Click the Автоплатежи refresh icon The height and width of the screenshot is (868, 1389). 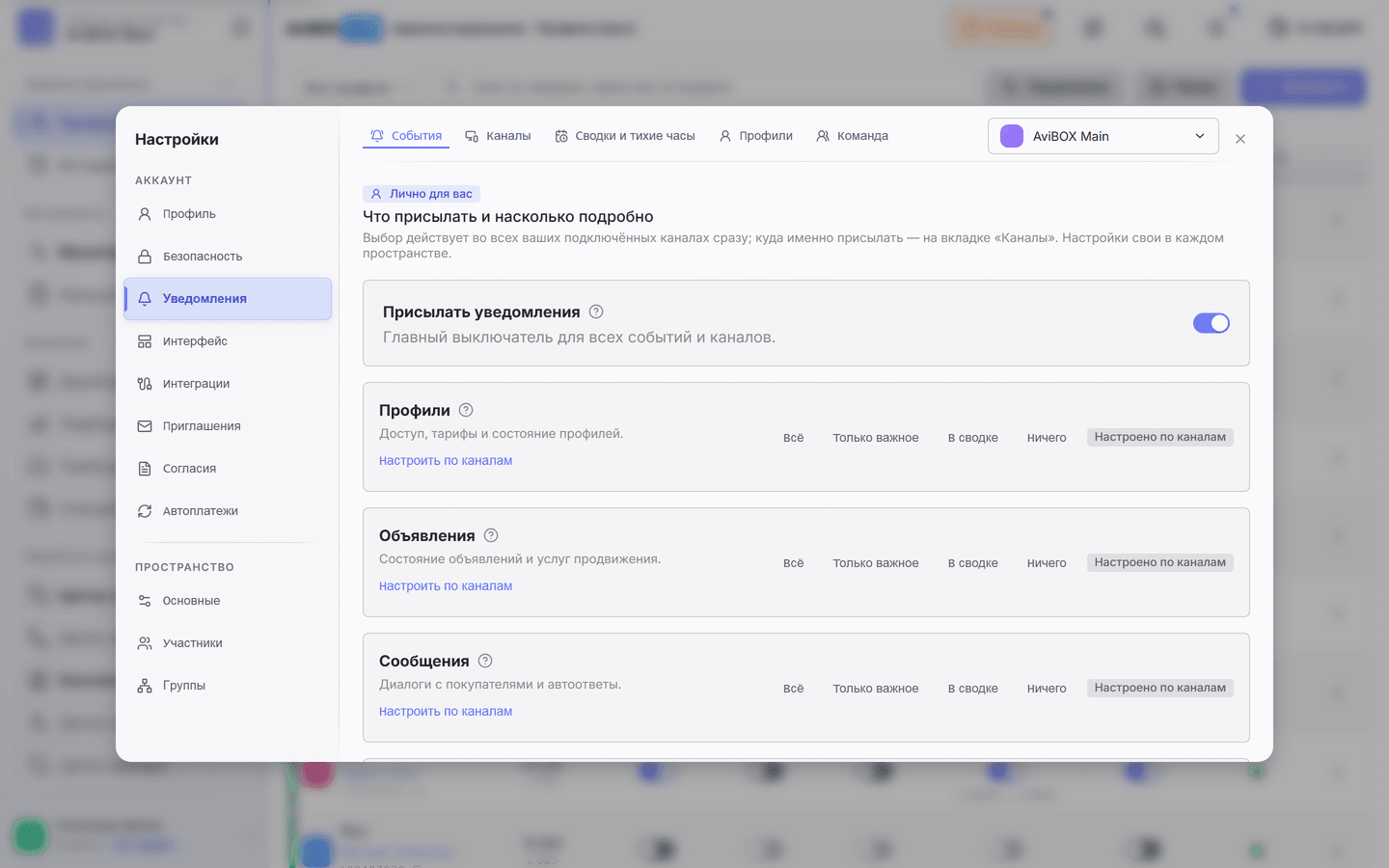[145, 511]
